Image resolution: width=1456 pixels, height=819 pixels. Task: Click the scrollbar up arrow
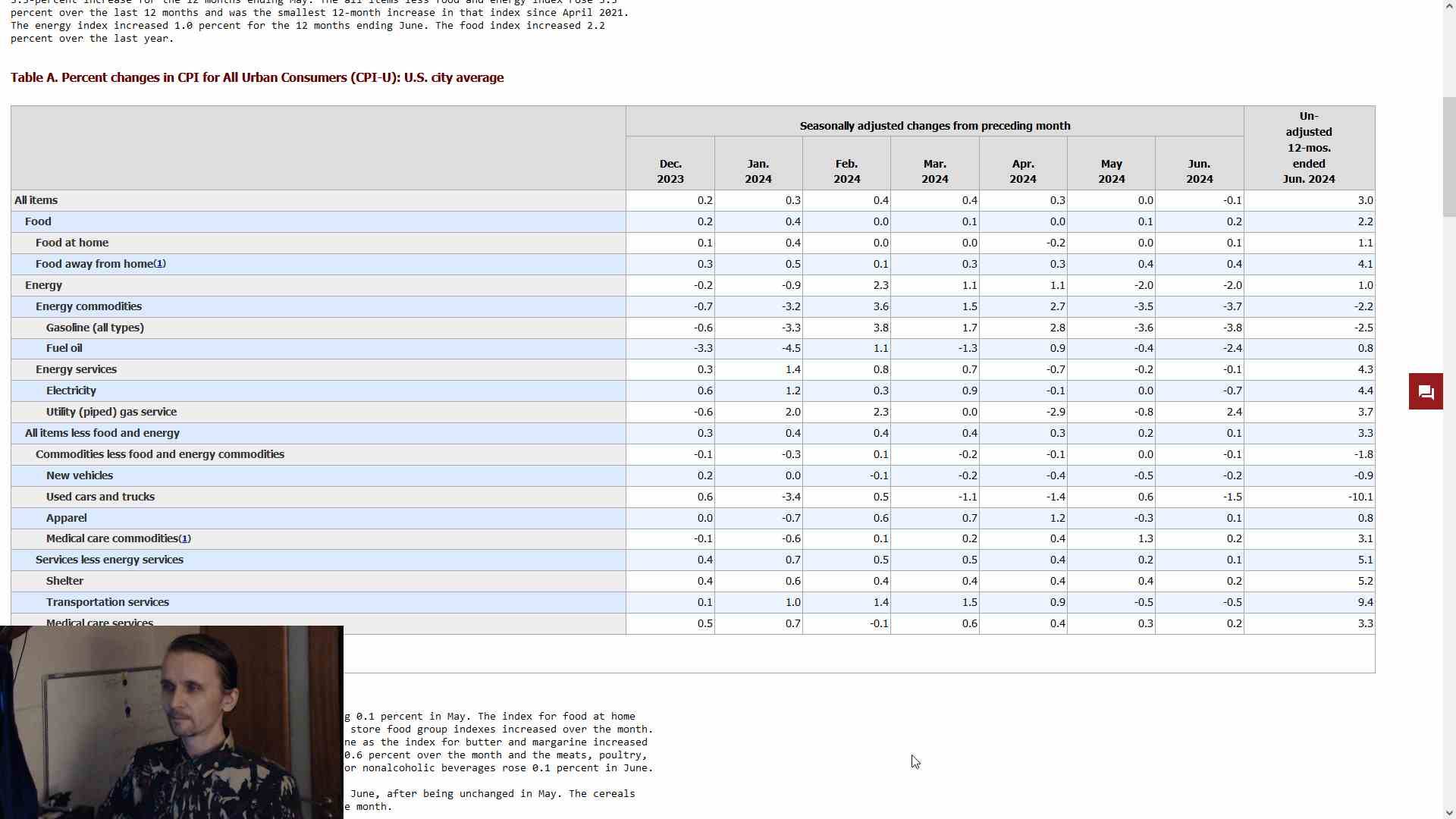coord(1449,6)
